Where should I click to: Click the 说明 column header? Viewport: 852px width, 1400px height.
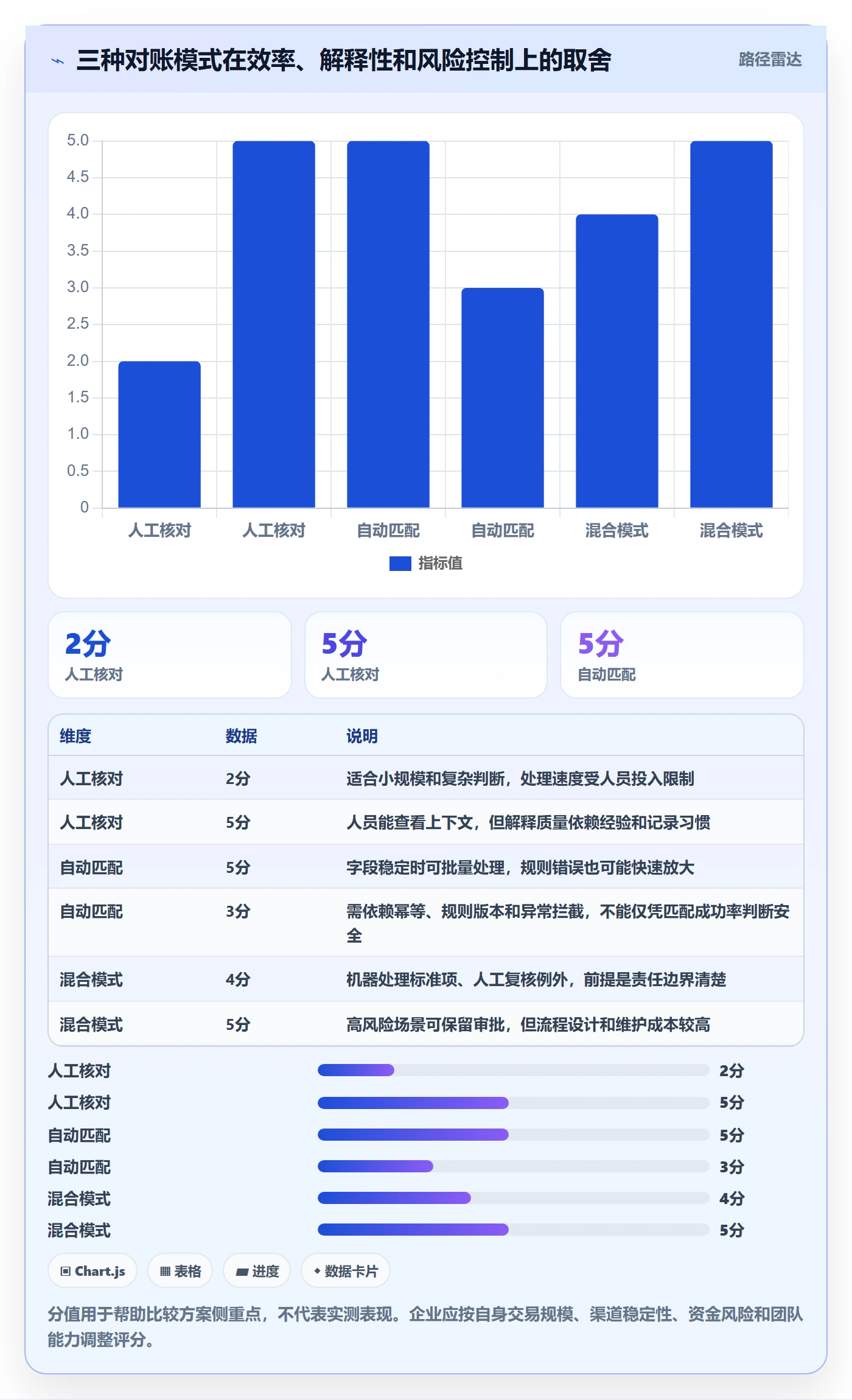362,736
